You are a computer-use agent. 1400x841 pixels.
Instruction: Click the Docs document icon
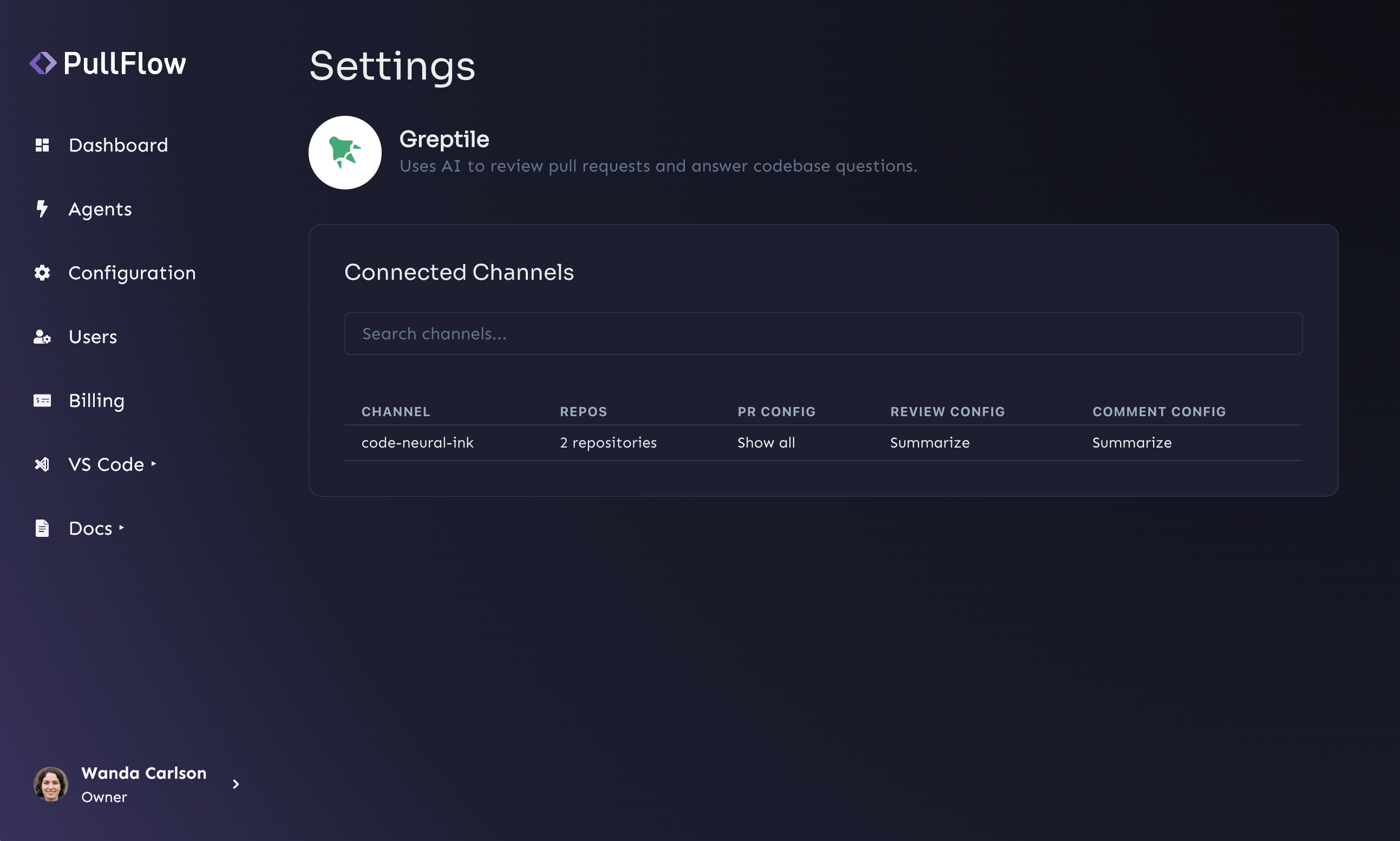(42, 528)
